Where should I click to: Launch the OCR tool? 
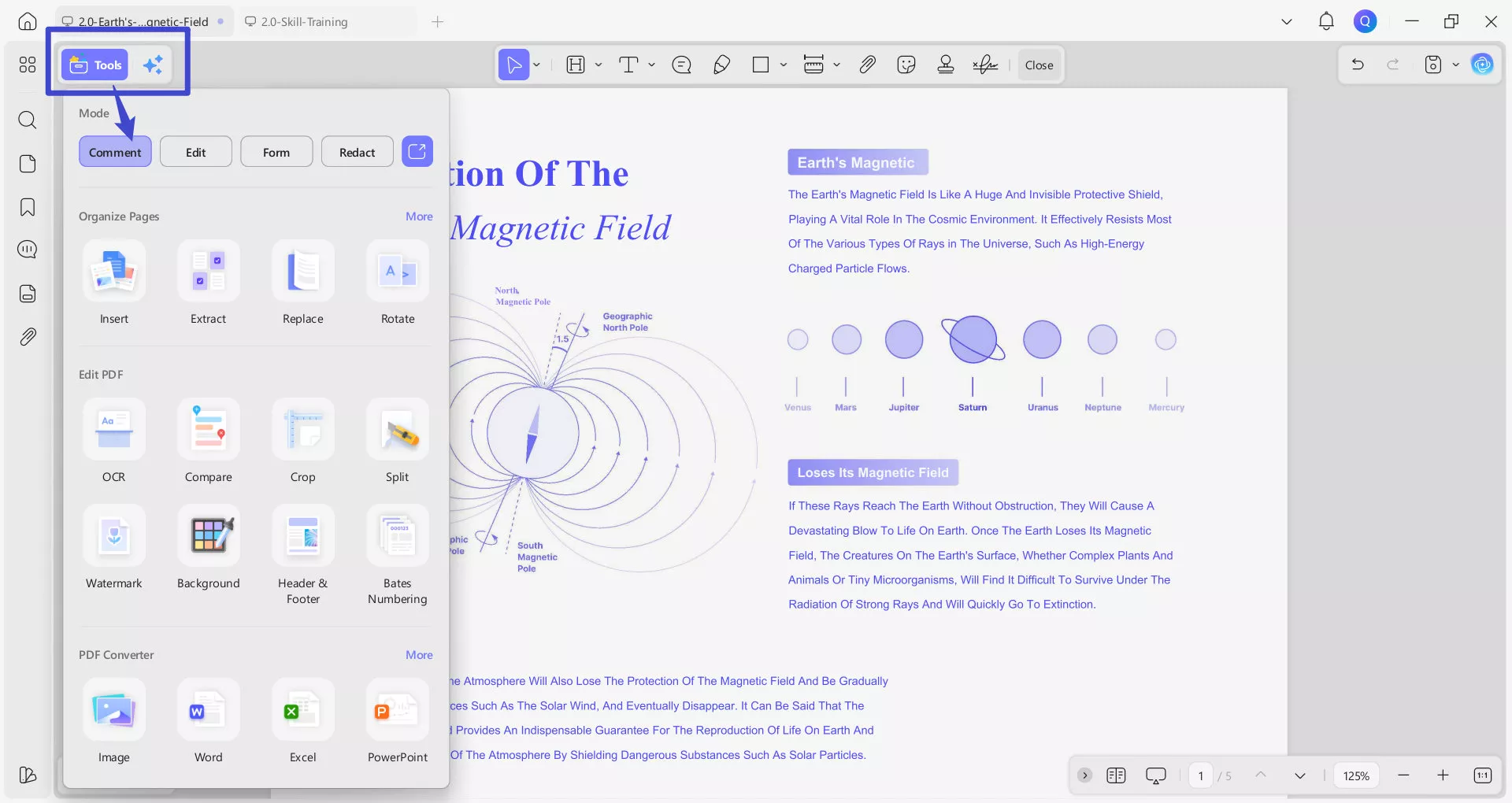(114, 429)
